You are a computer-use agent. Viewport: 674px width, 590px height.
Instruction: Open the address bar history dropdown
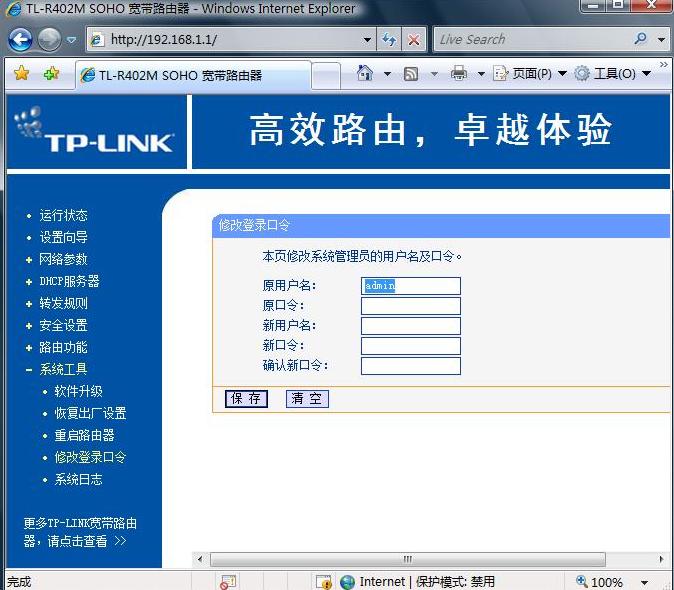(367, 40)
